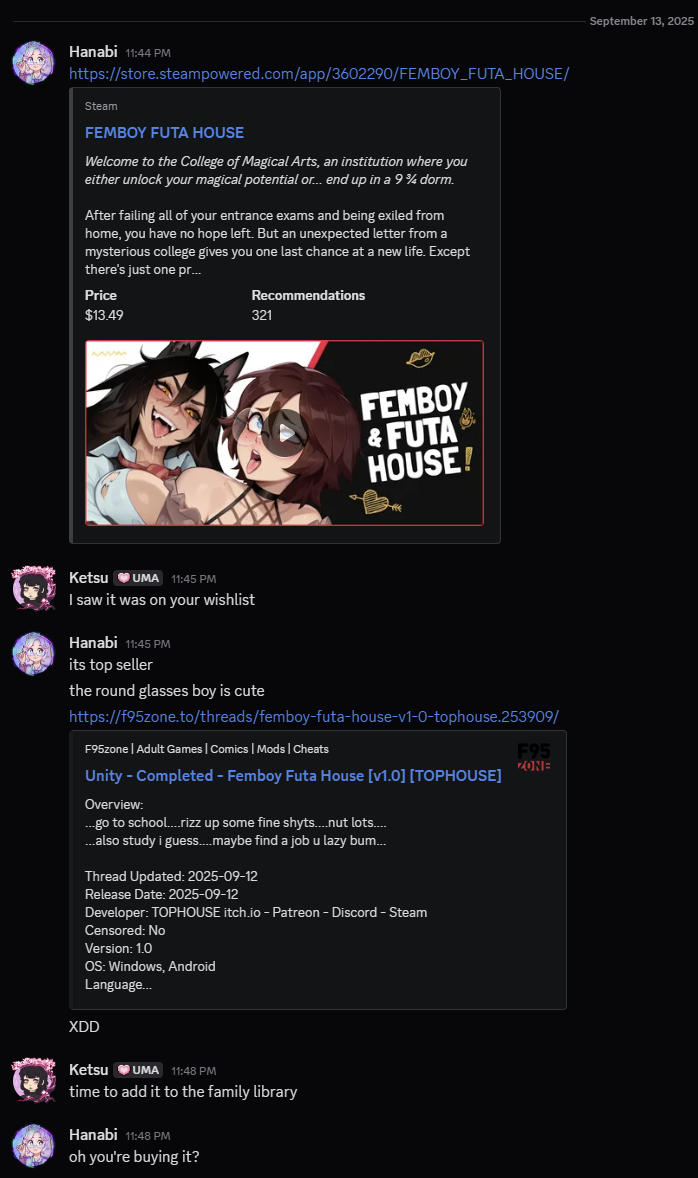Click Hanabi's avatar beside 'its top seller'
698x1178 pixels.
34,654
